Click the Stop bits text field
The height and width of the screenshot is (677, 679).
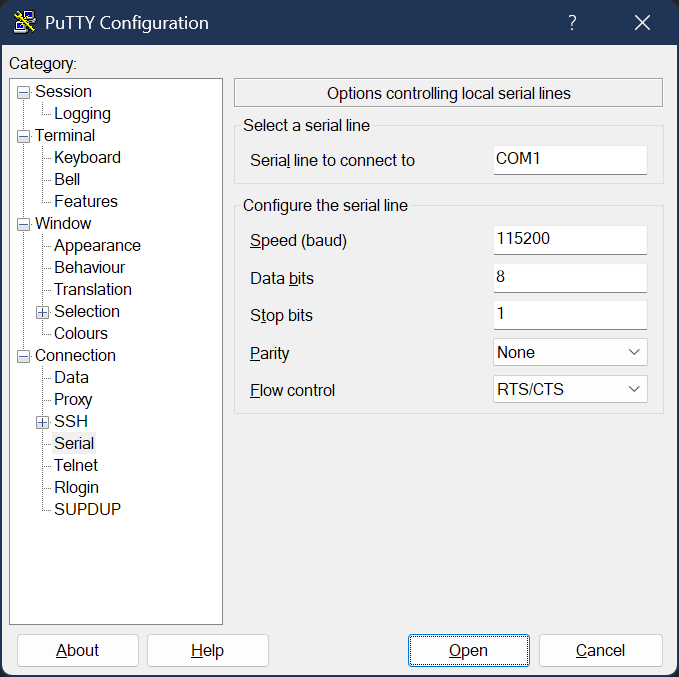click(x=570, y=315)
